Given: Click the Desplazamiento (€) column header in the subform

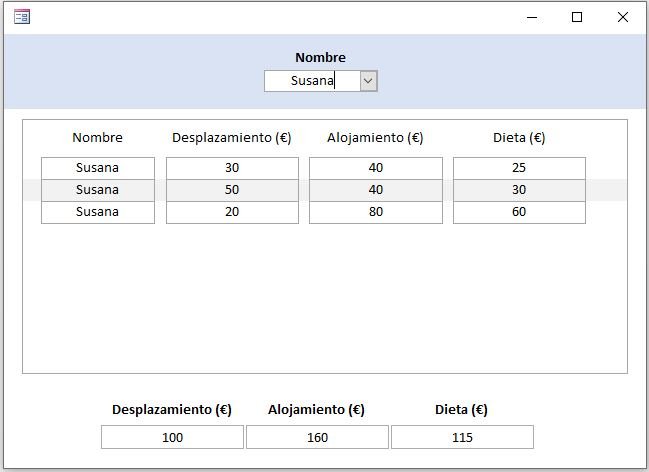Looking at the screenshot, I should click(232, 137).
